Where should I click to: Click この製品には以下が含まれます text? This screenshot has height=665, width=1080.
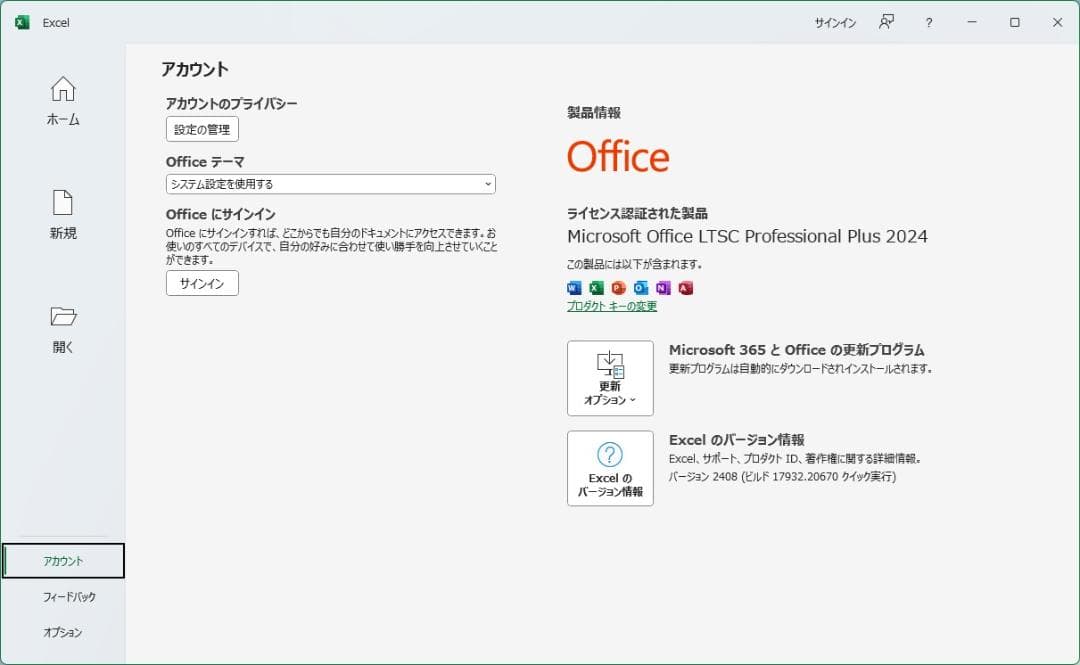tap(634, 264)
